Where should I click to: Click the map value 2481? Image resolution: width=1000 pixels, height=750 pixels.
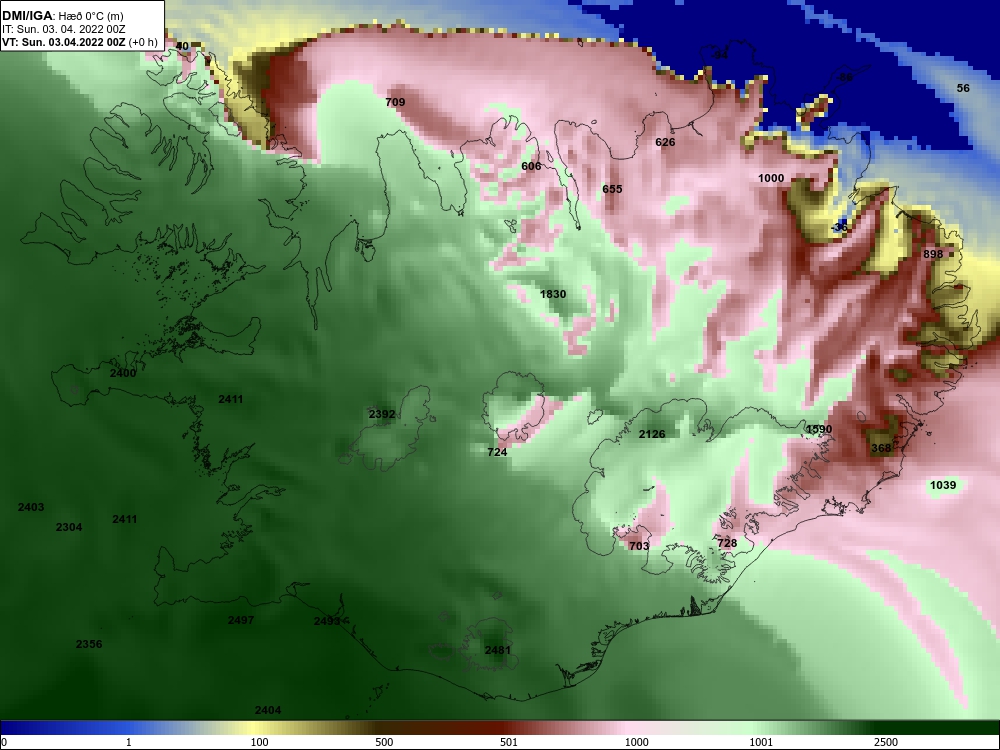click(x=498, y=651)
